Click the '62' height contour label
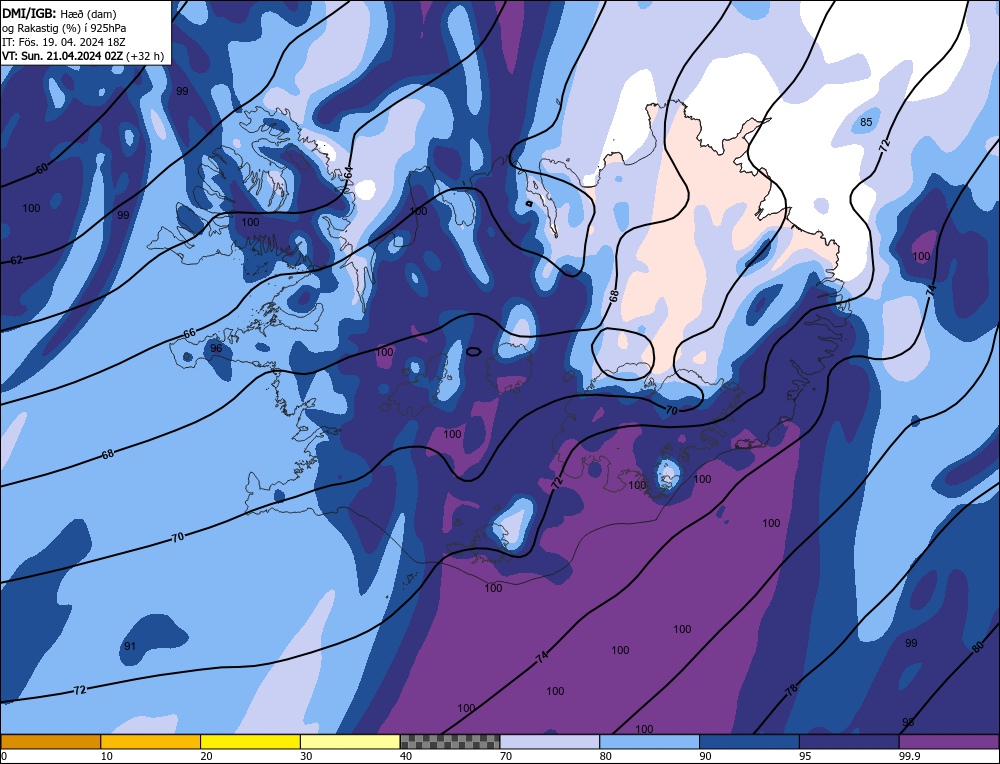Viewport: 1000px width, 764px height. (x=17, y=260)
